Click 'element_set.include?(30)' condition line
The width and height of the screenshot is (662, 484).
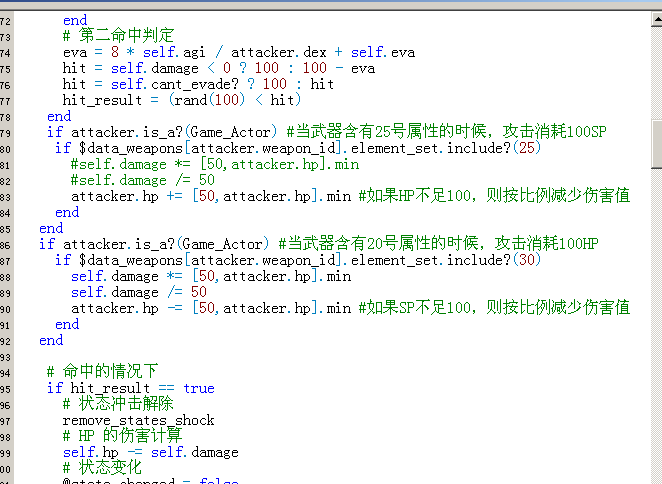pyautogui.click(x=298, y=260)
